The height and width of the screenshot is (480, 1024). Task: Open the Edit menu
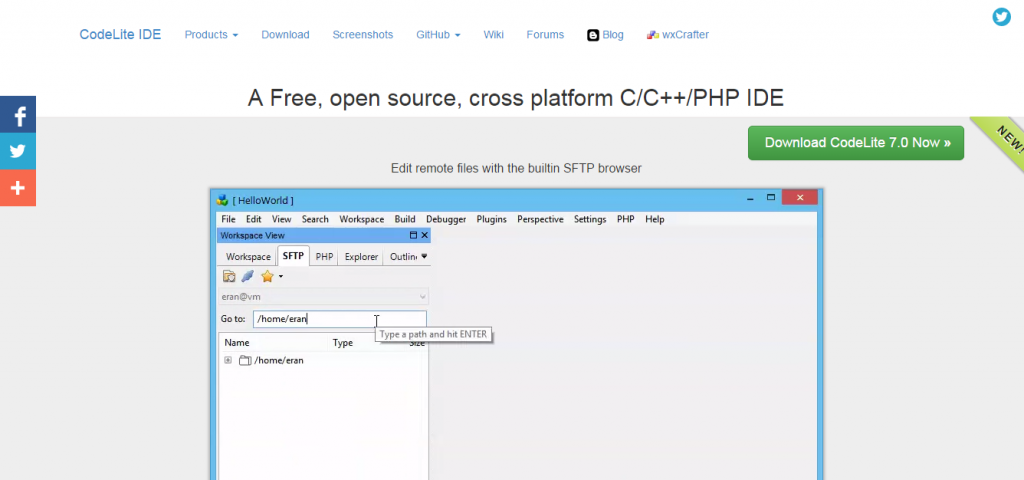click(253, 219)
